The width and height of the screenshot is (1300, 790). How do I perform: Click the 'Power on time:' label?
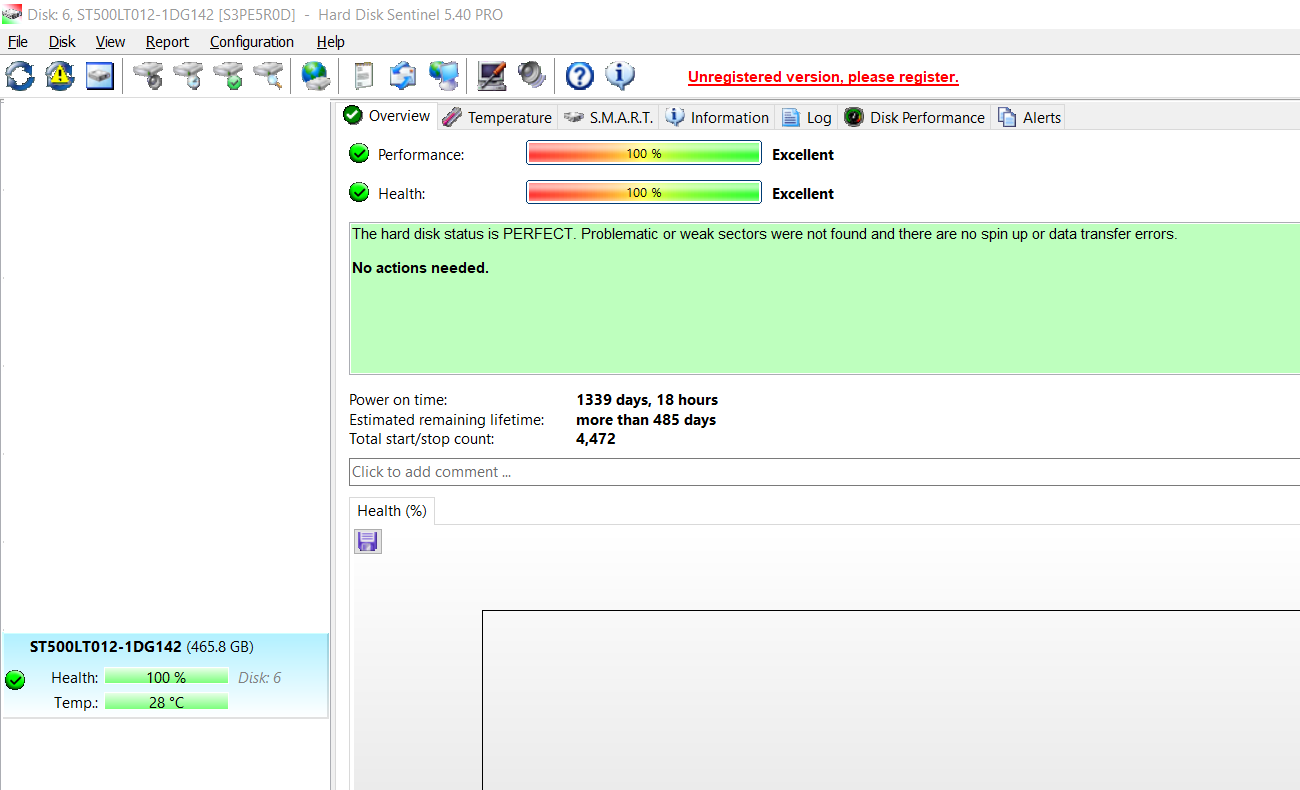tap(398, 400)
